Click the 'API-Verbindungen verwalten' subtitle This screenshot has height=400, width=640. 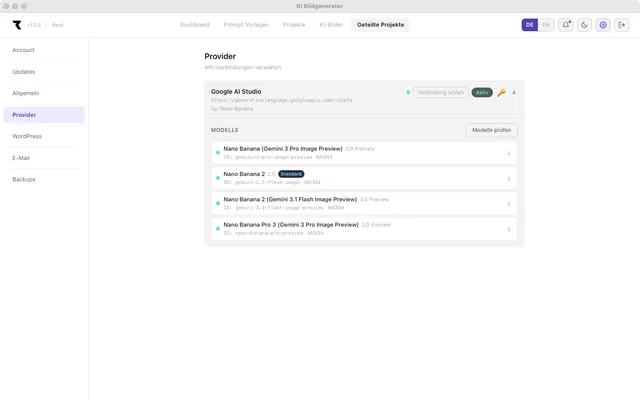click(242, 67)
